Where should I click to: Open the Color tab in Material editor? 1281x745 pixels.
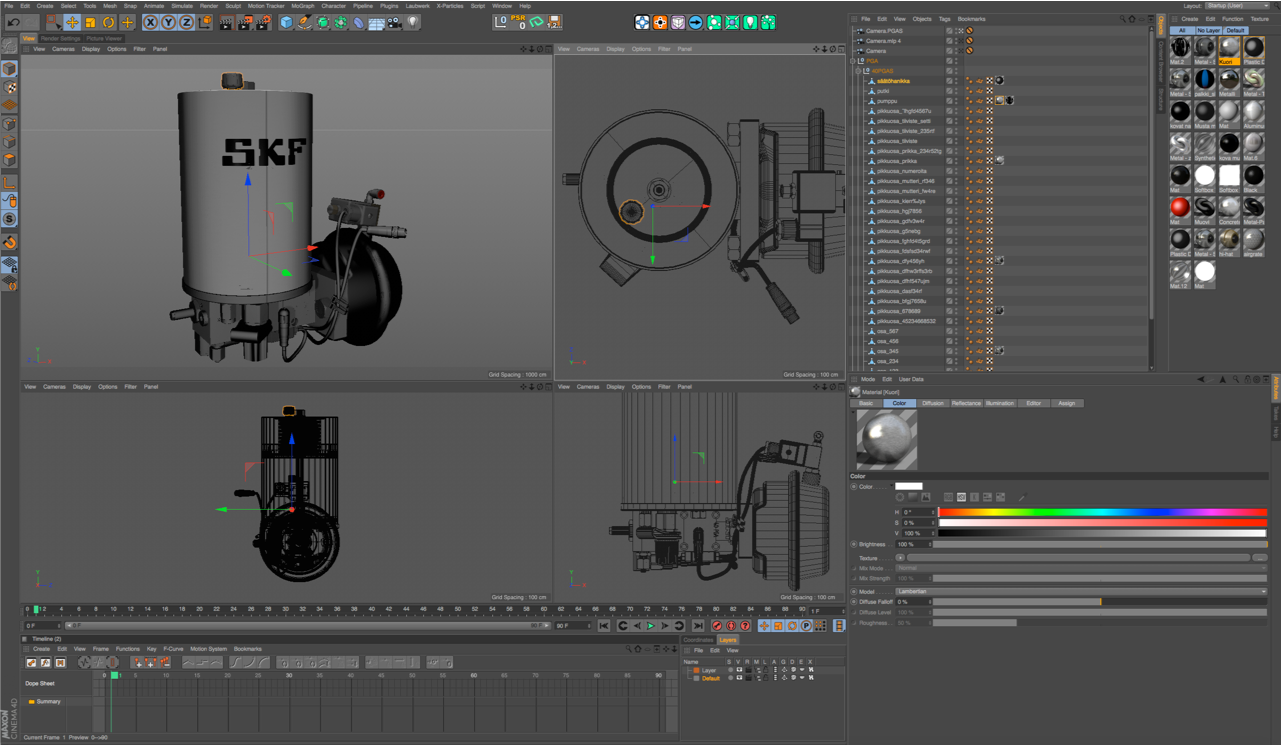pos(899,403)
